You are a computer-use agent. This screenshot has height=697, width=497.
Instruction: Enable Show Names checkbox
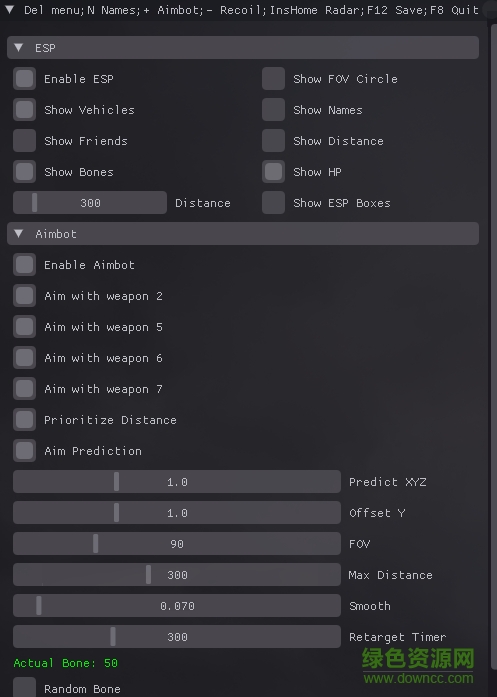[273, 110]
